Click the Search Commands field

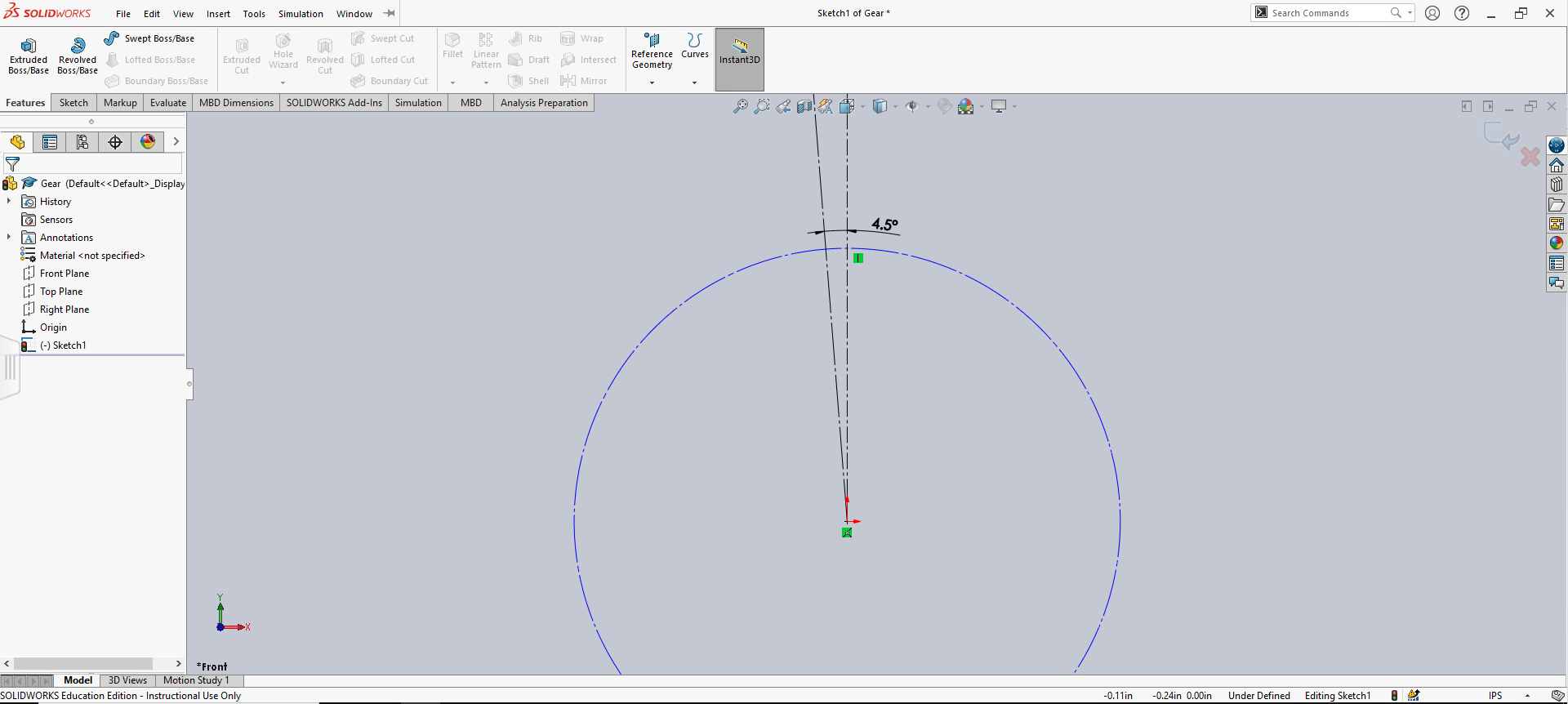(x=1327, y=13)
